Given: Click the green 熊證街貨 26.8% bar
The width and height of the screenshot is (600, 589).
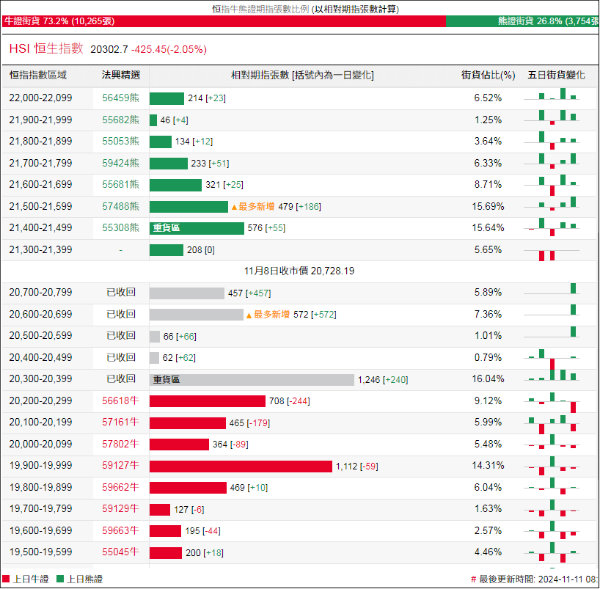Looking at the screenshot, I should (522, 21).
